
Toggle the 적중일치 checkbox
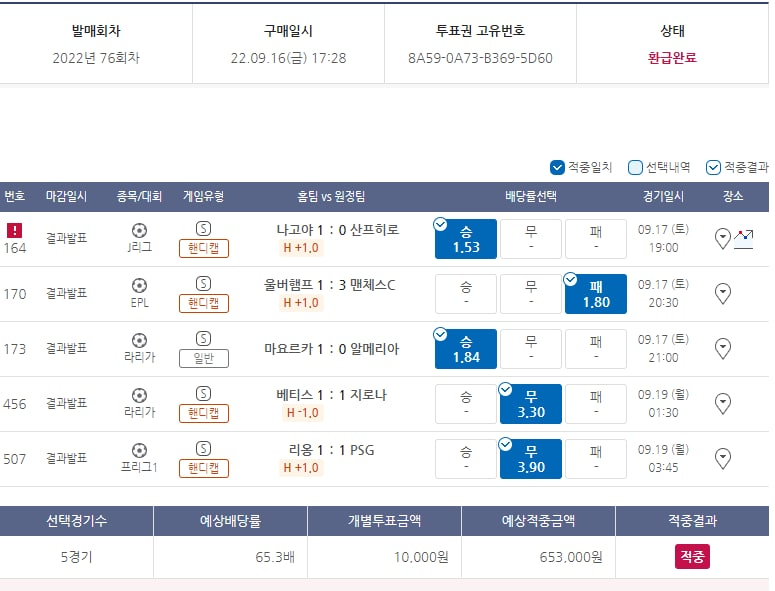[x=557, y=168]
